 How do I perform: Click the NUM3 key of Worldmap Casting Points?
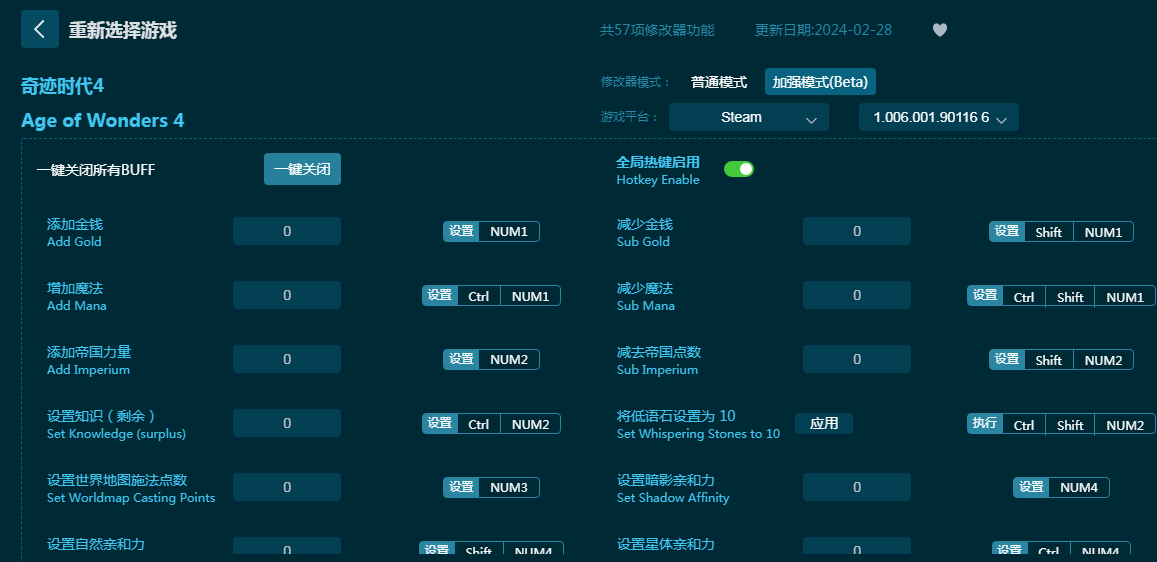509,488
